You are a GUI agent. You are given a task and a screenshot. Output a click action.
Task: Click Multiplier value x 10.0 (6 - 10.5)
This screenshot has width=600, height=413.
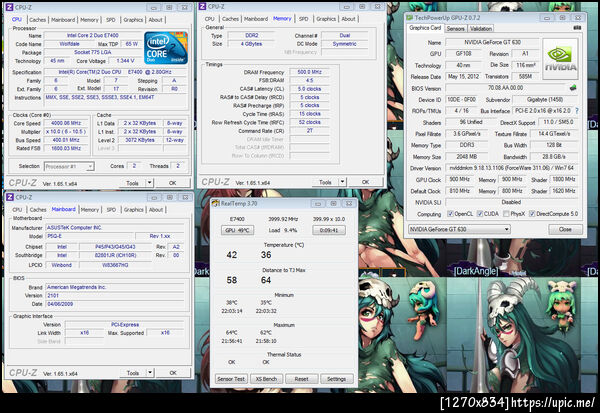tap(66, 132)
